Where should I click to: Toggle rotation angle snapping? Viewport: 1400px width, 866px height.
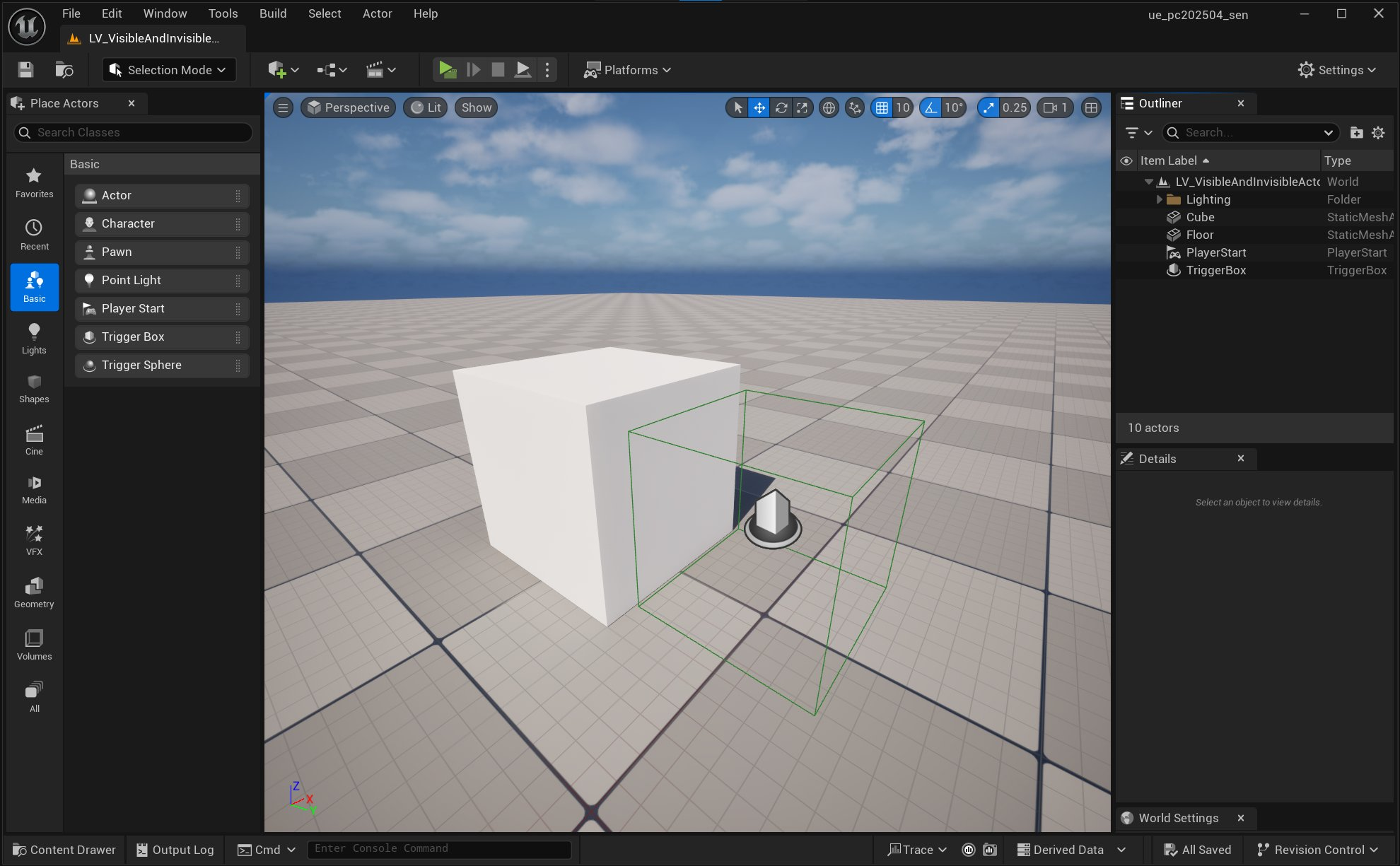[931, 107]
